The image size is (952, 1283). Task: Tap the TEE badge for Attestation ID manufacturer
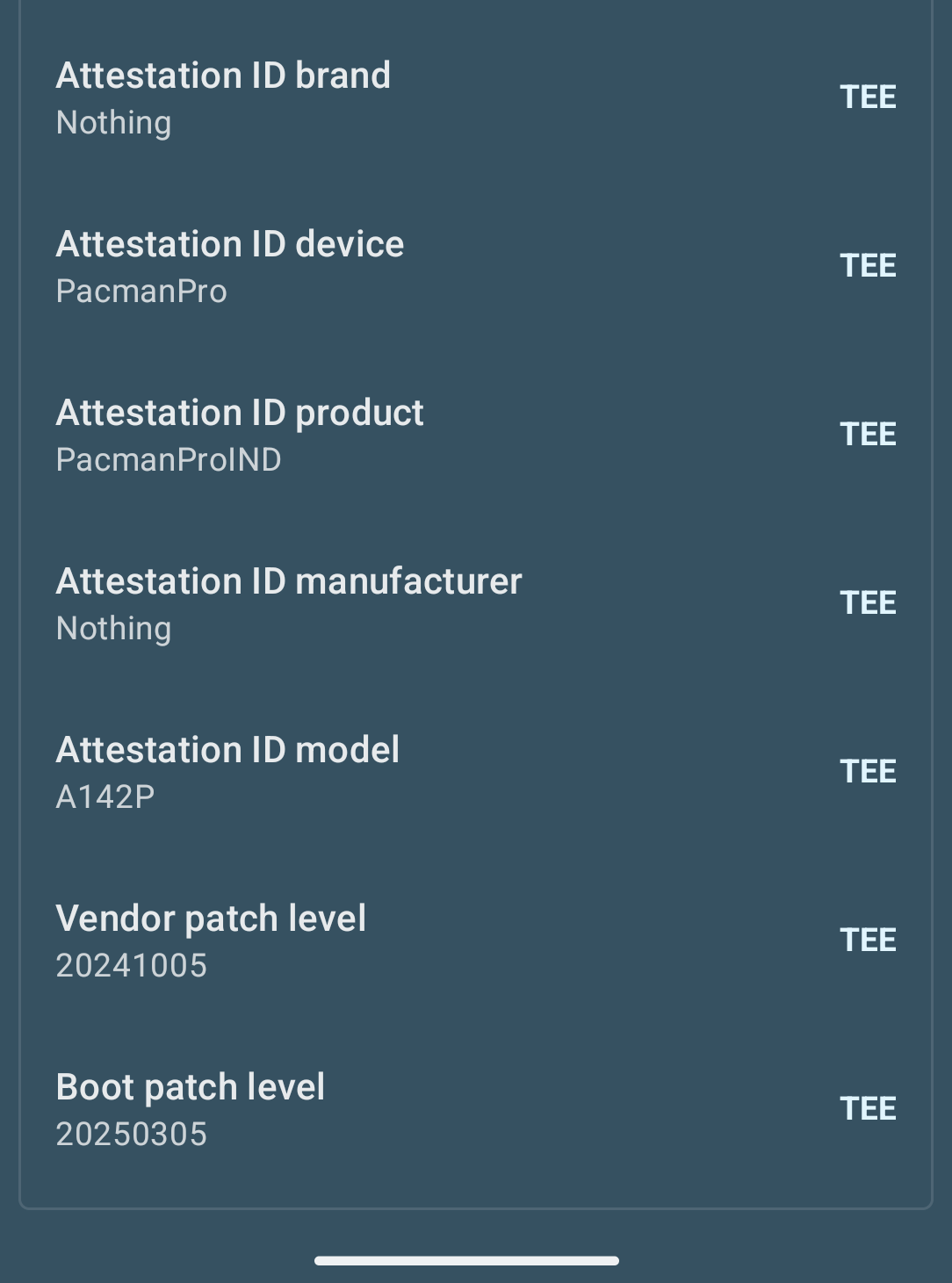point(868,603)
